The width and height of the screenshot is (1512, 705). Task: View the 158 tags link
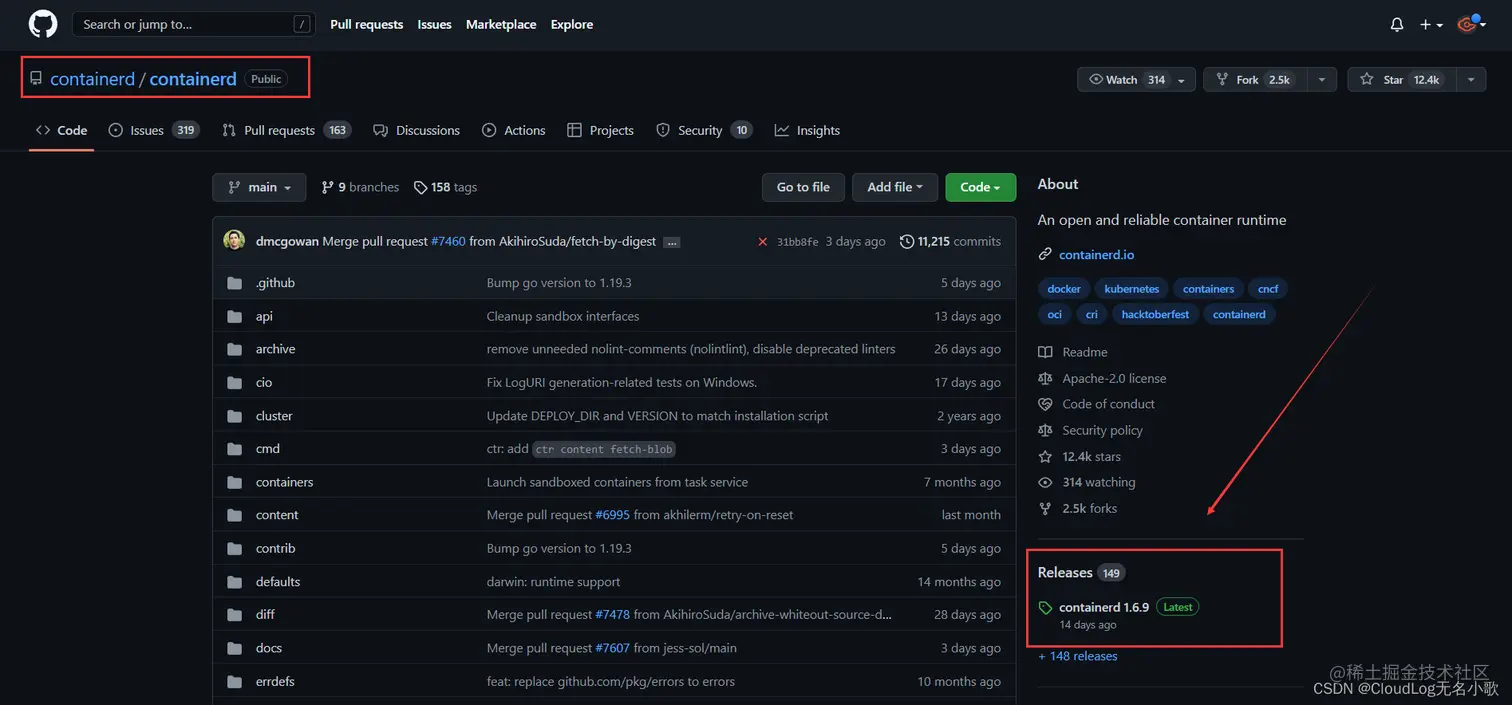click(446, 187)
